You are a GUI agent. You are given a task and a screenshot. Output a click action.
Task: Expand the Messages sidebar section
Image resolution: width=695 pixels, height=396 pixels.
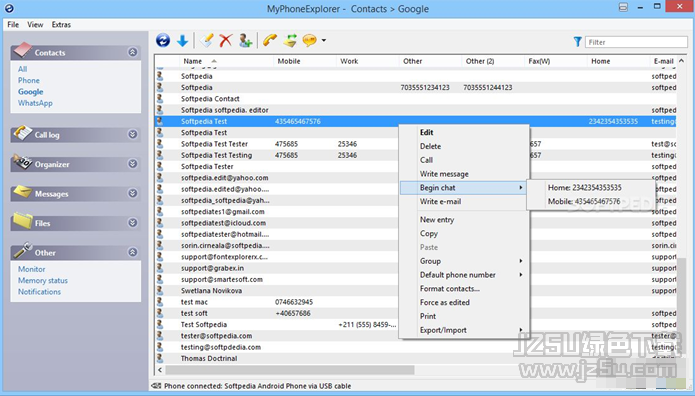[x=133, y=193]
